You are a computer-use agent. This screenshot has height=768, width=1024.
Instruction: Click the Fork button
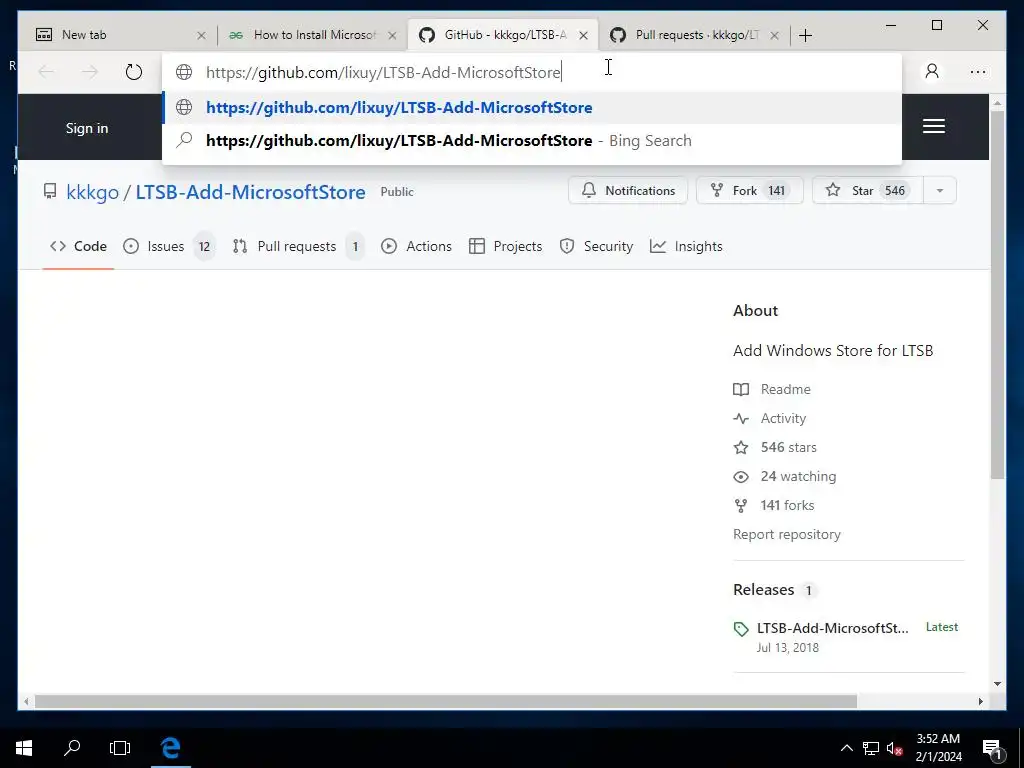(750, 190)
